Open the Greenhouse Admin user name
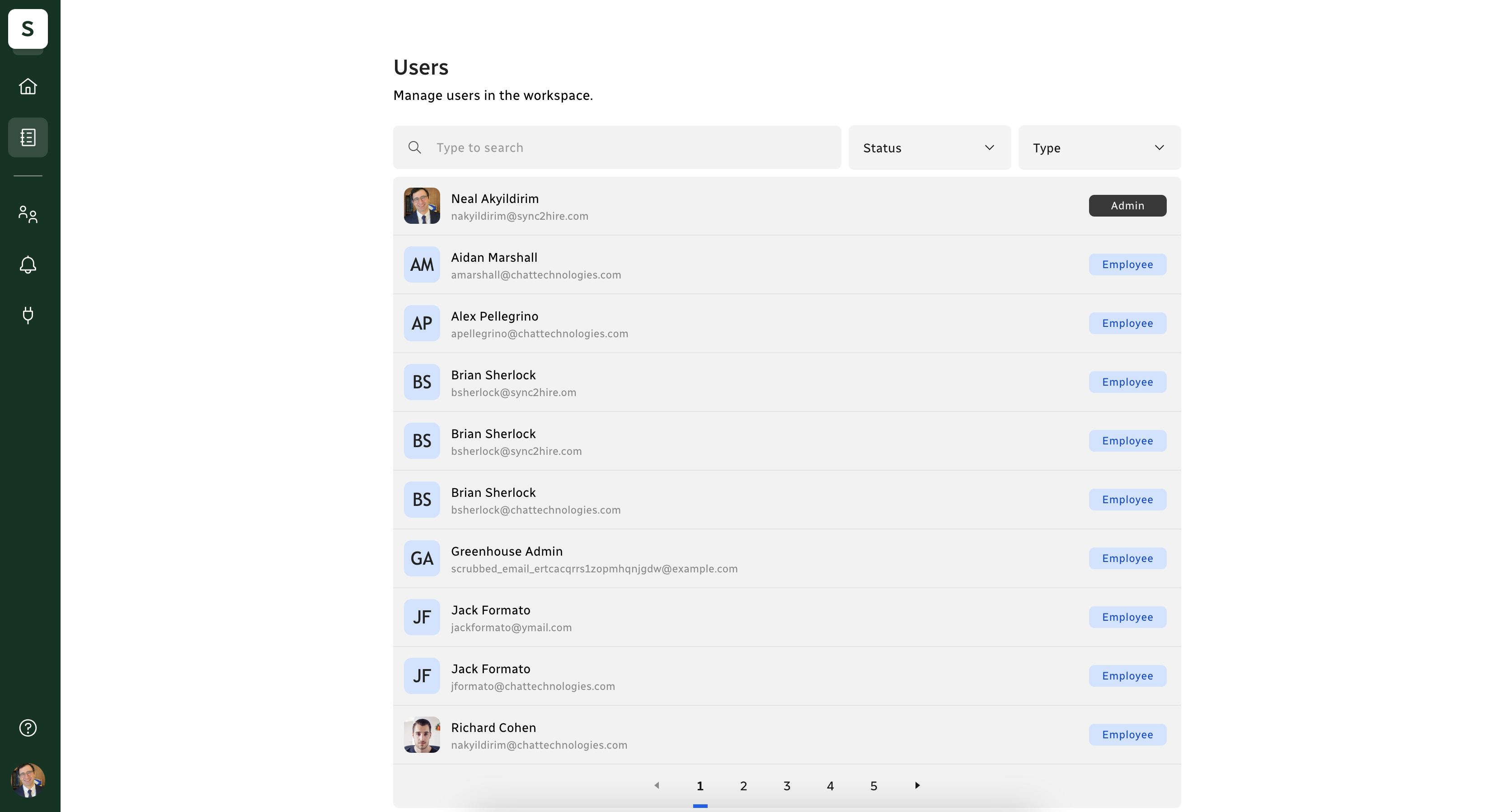Viewport: 1512px width, 812px height. [507, 551]
